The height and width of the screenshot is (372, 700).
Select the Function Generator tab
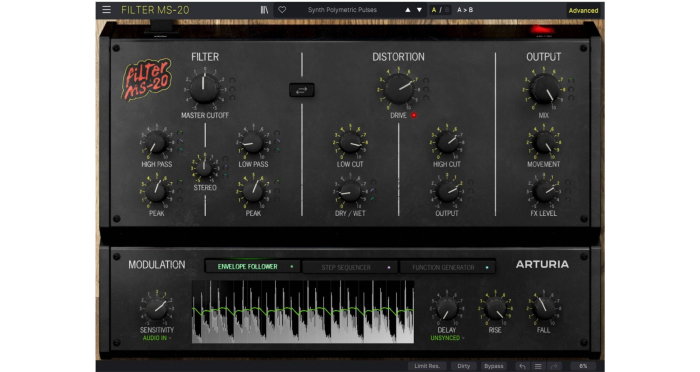[x=448, y=268]
